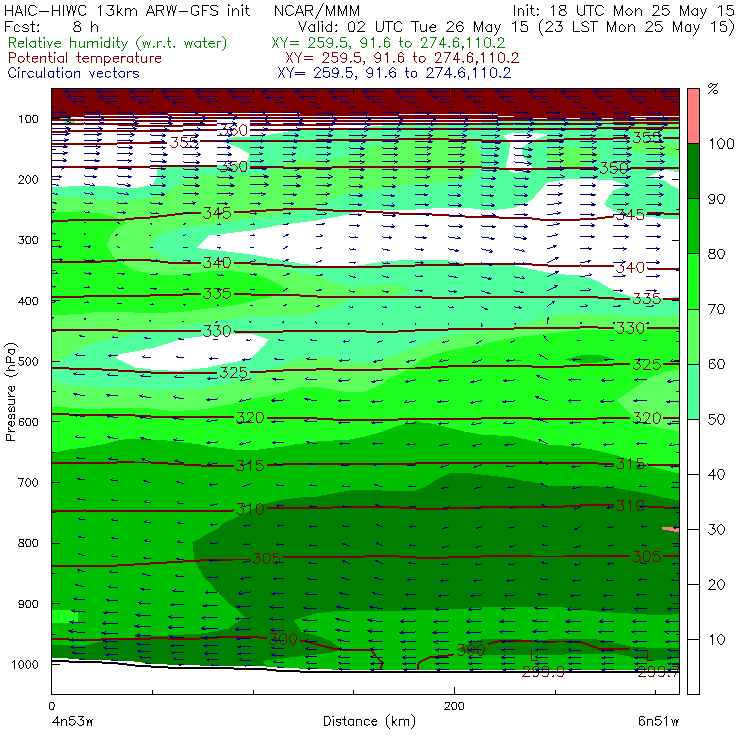Click the blue XY coordinates line
The image size is (740, 740).
(x=394, y=73)
